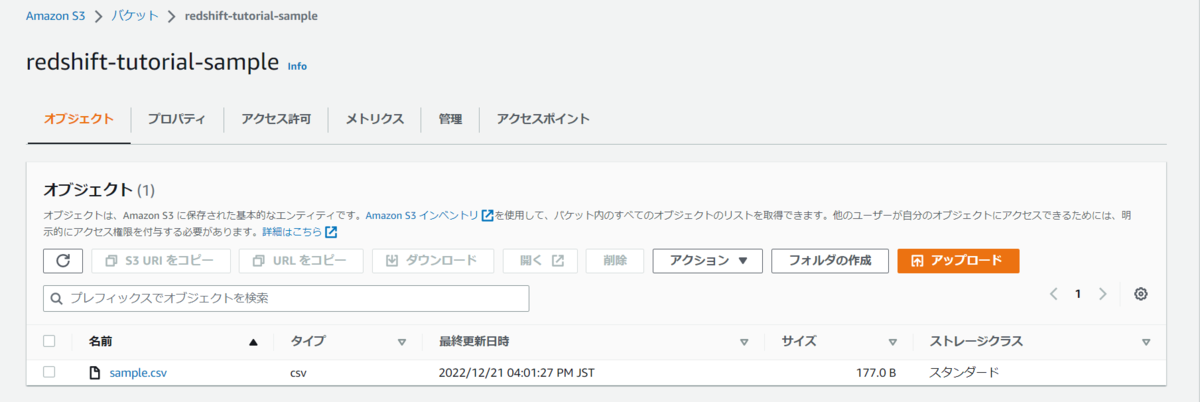Select all objects header checkbox
Image resolution: width=1200 pixels, height=402 pixels.
click(x=49, y=341)
